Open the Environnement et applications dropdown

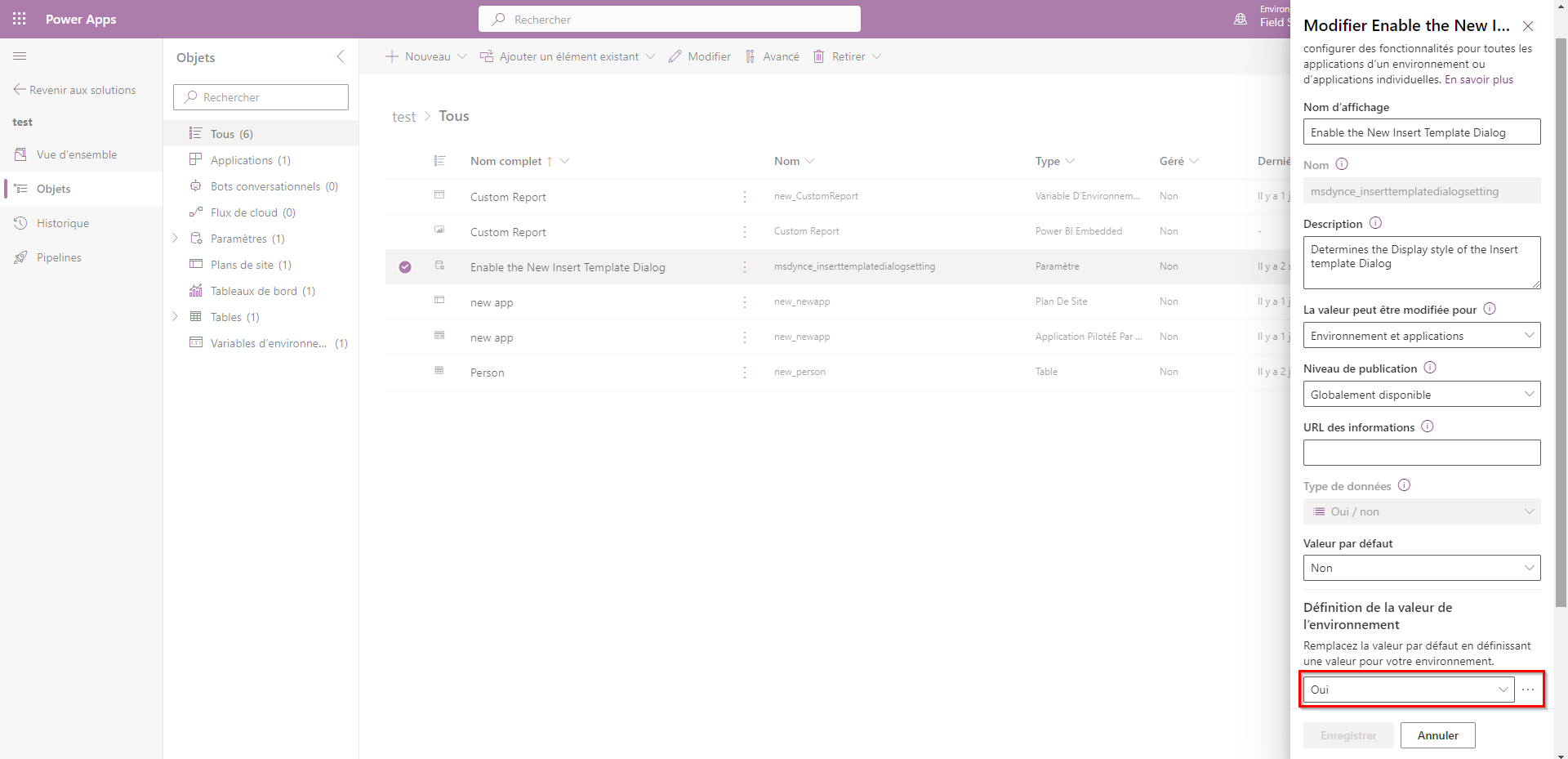1422,336
